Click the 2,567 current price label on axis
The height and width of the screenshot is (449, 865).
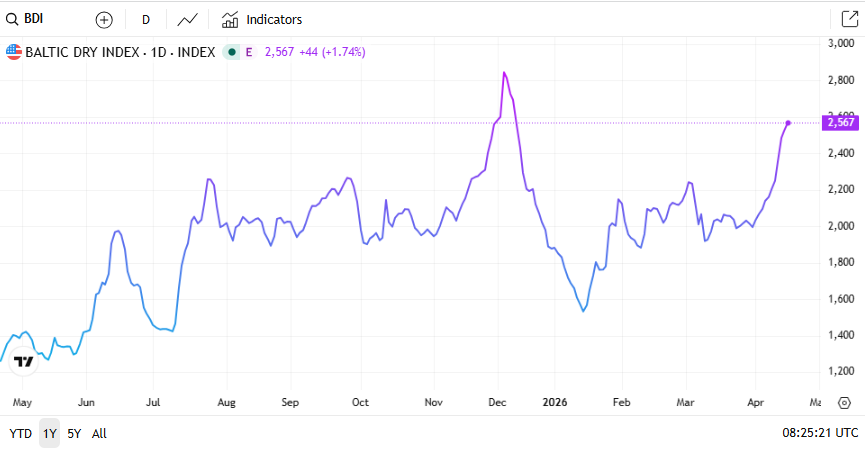tap(841, 122)
